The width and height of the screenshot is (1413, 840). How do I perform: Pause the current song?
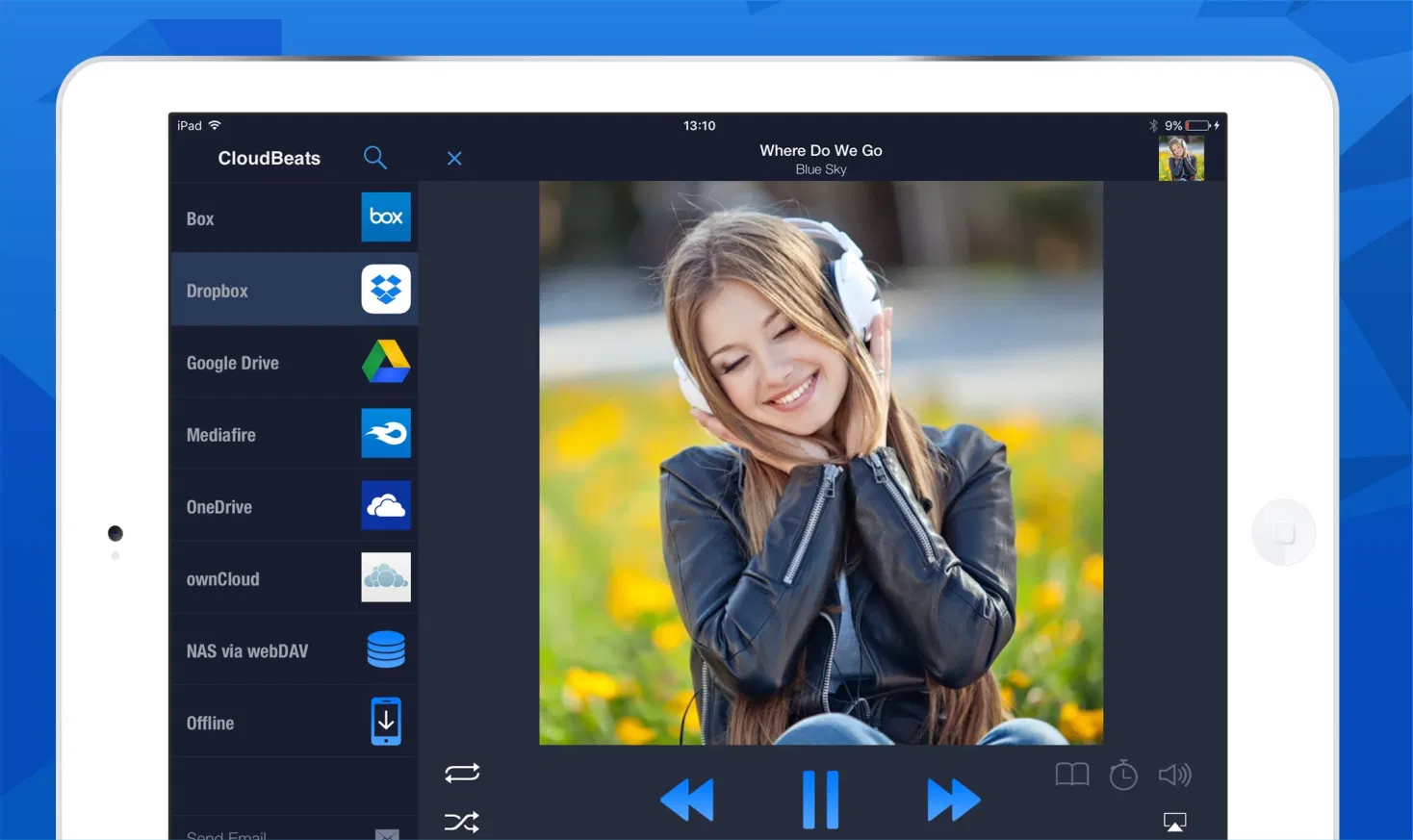click(x=821, y=800)
